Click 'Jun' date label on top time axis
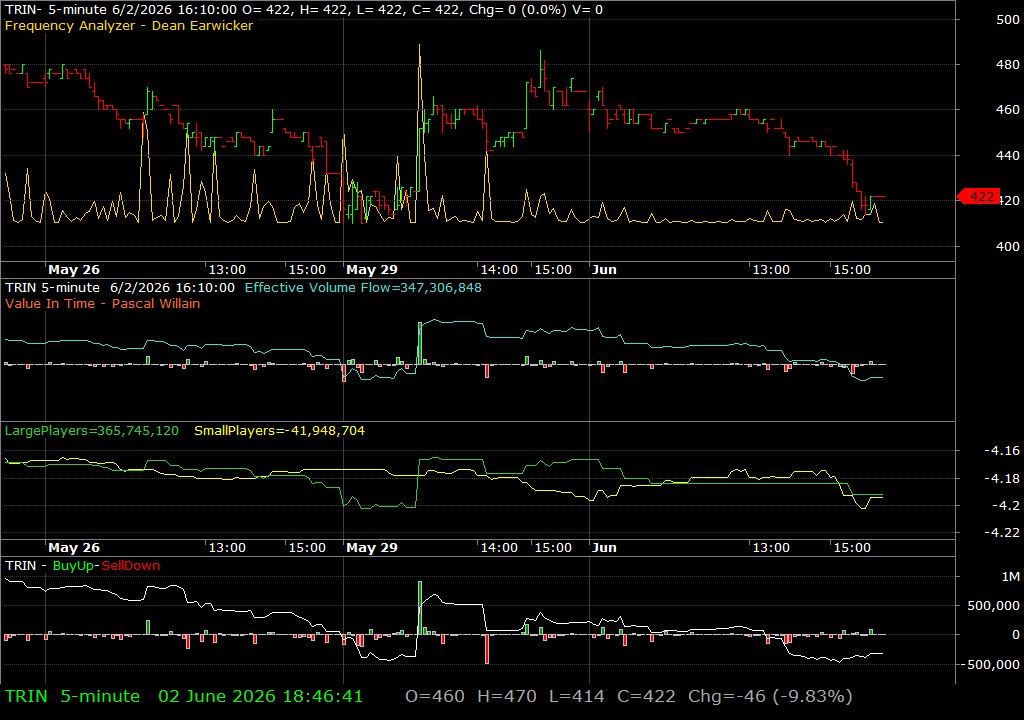This screenshot has width=1024, height=720. click(604, 269)
